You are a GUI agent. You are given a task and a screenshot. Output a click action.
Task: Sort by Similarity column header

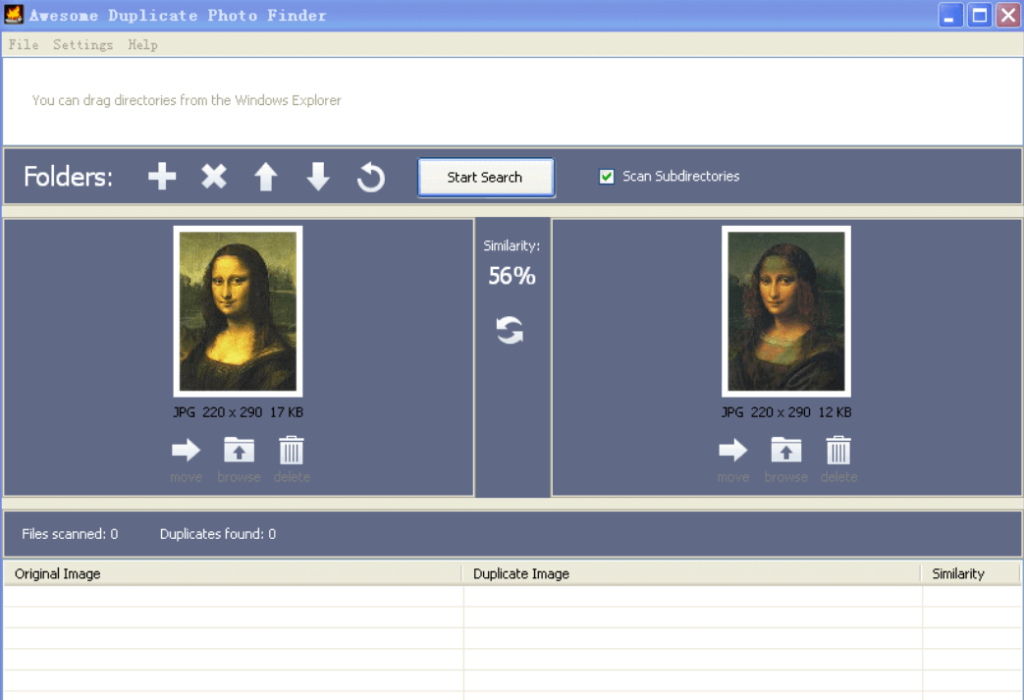point(970,573)
